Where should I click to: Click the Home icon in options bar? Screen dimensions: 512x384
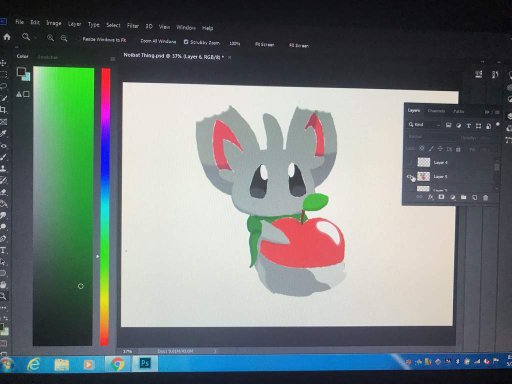(7, 37)
